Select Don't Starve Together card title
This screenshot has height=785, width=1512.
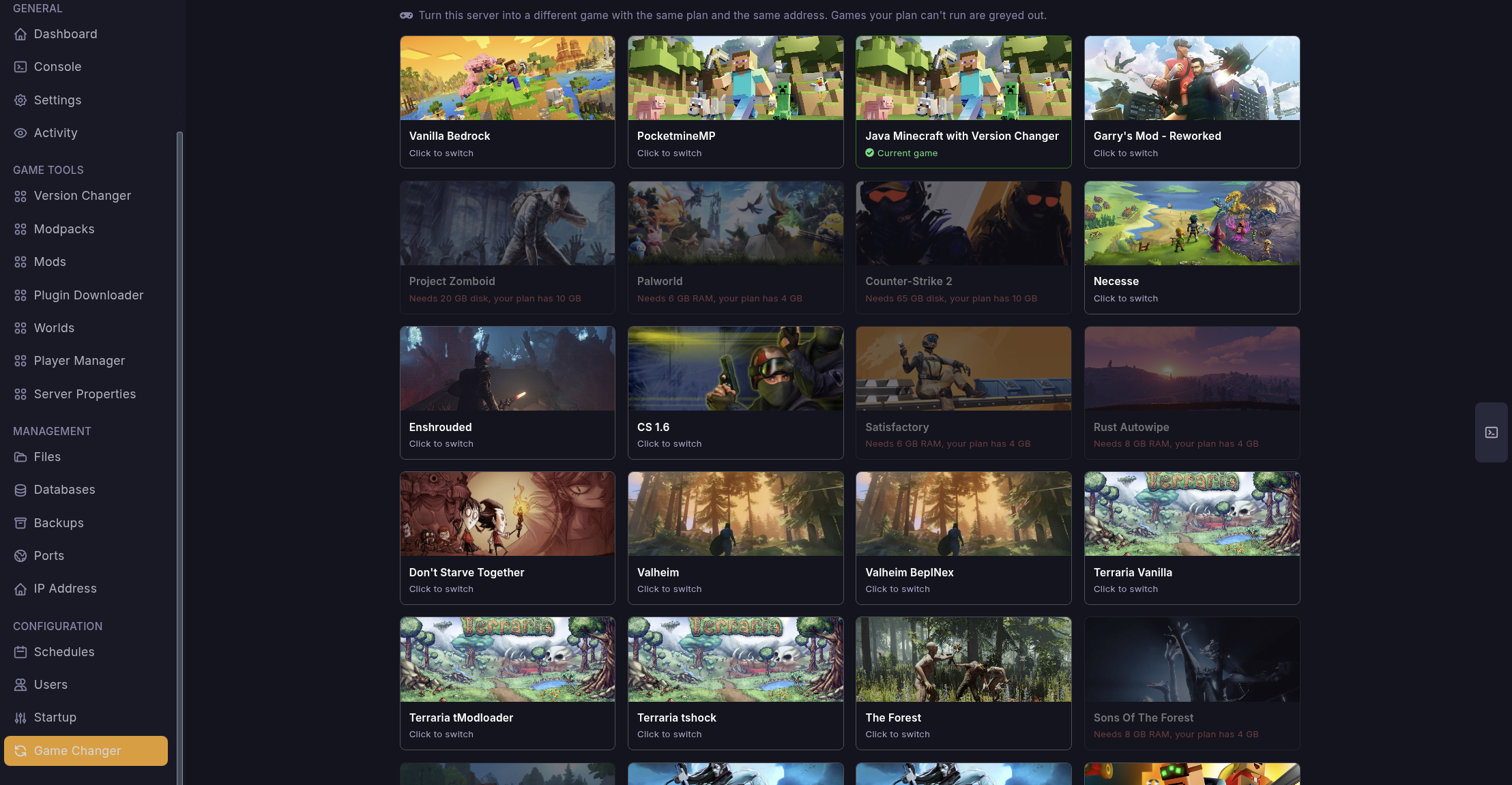467,572
